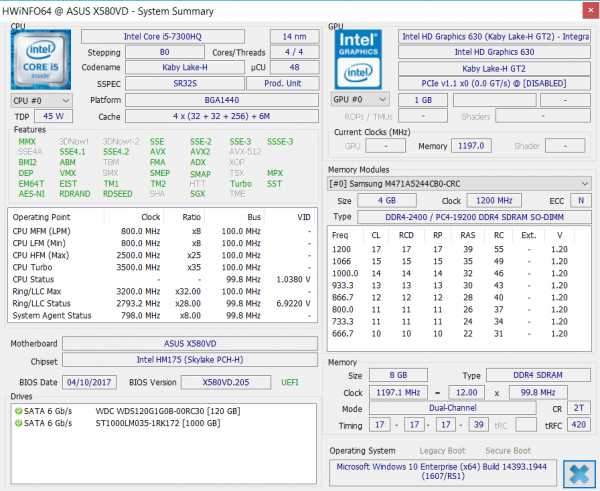Click the Intel Core i5-7300HQ name field
This screenshot has height=491, width=600.
[163, 37]
